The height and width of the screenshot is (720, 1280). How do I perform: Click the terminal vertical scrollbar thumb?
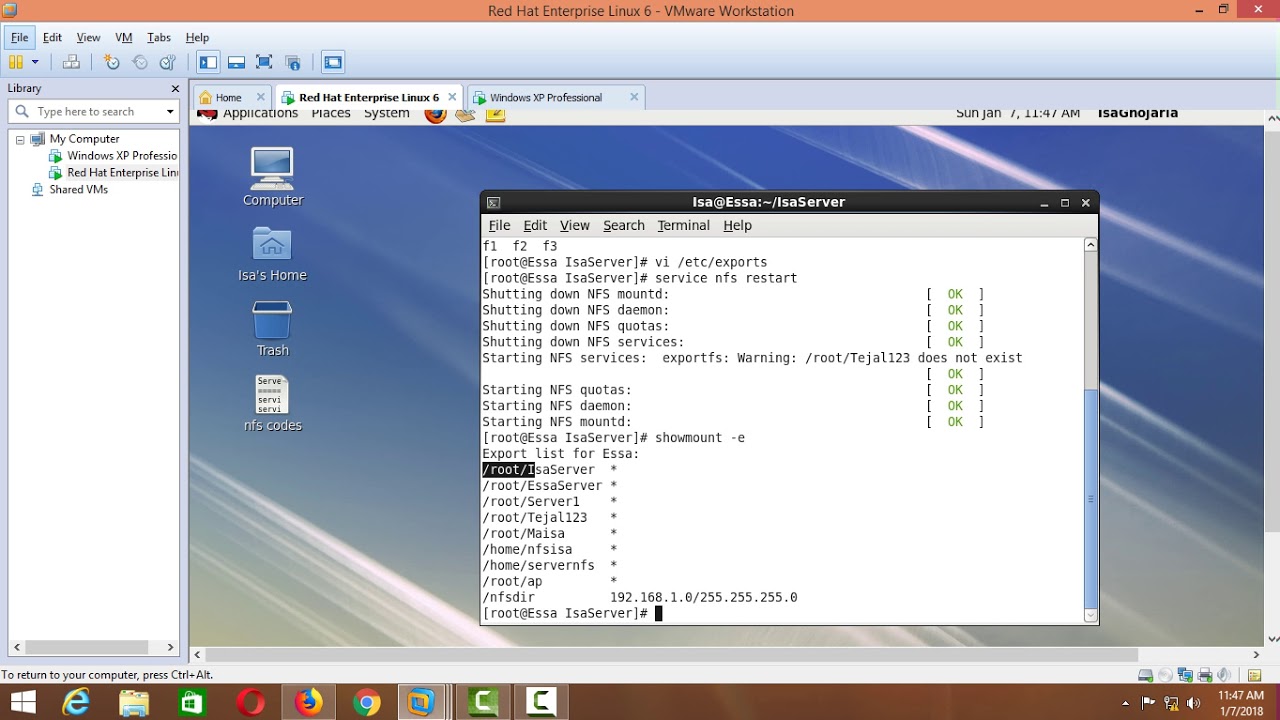pos(1091,498)
